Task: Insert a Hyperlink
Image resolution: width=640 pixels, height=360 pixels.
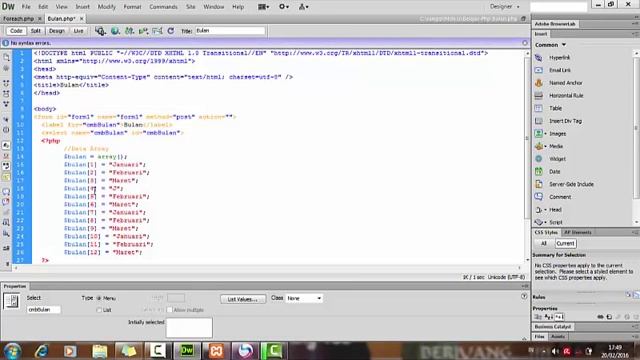Action: (559, 58)
